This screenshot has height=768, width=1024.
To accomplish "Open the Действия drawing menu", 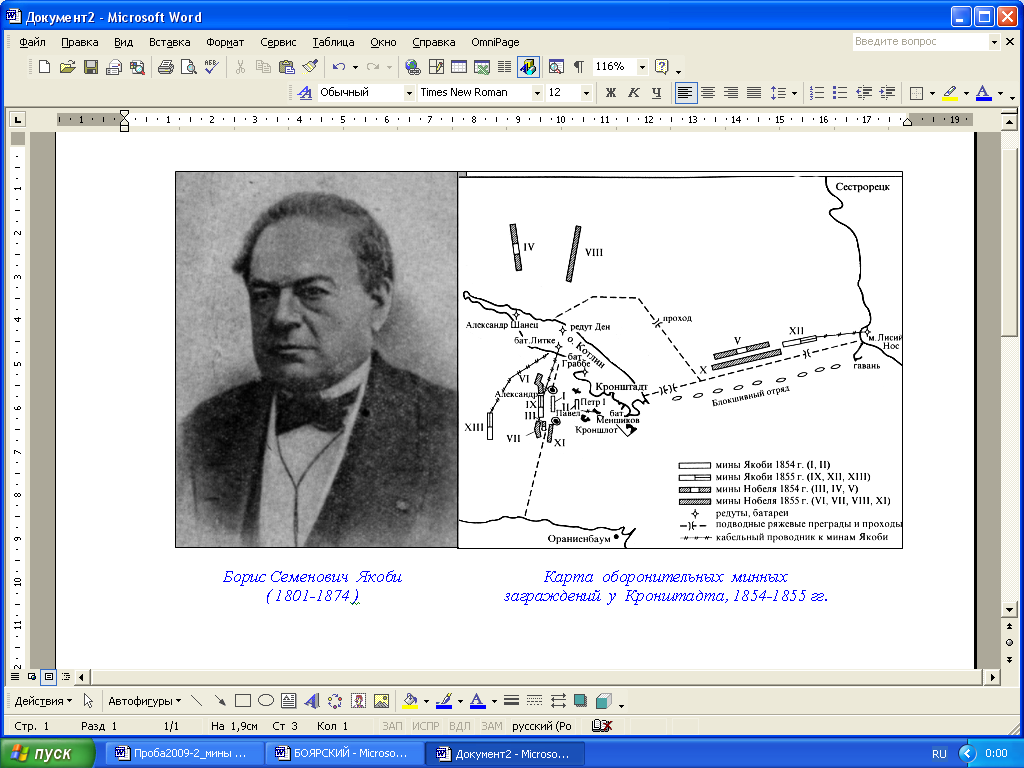I will (x=43, y=701).
